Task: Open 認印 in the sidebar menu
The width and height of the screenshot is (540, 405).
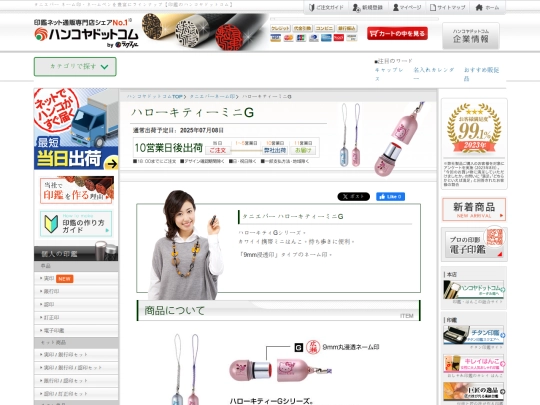Action: point(76,304)
